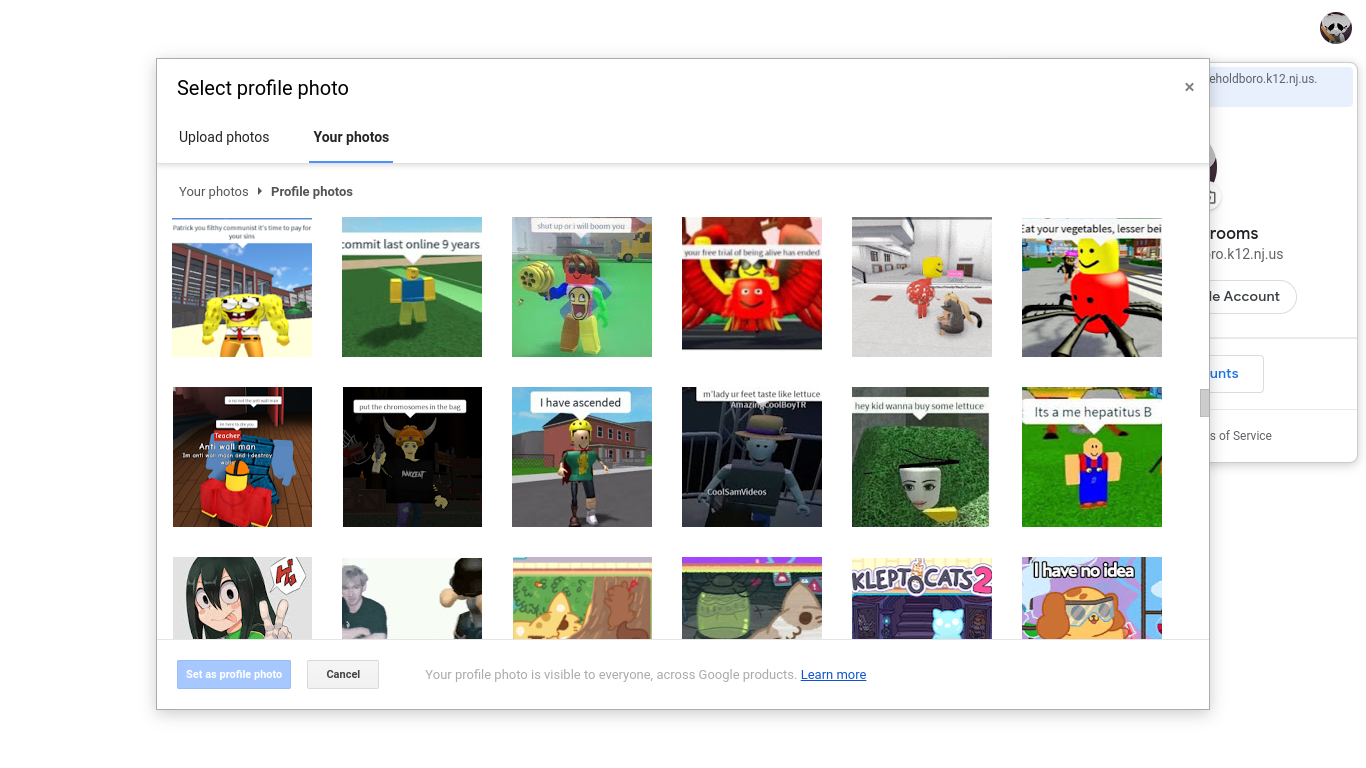Viewport: 1366px width, 768px height.
Task: Cancel the profile photo selection
Action: pos(343,674)
